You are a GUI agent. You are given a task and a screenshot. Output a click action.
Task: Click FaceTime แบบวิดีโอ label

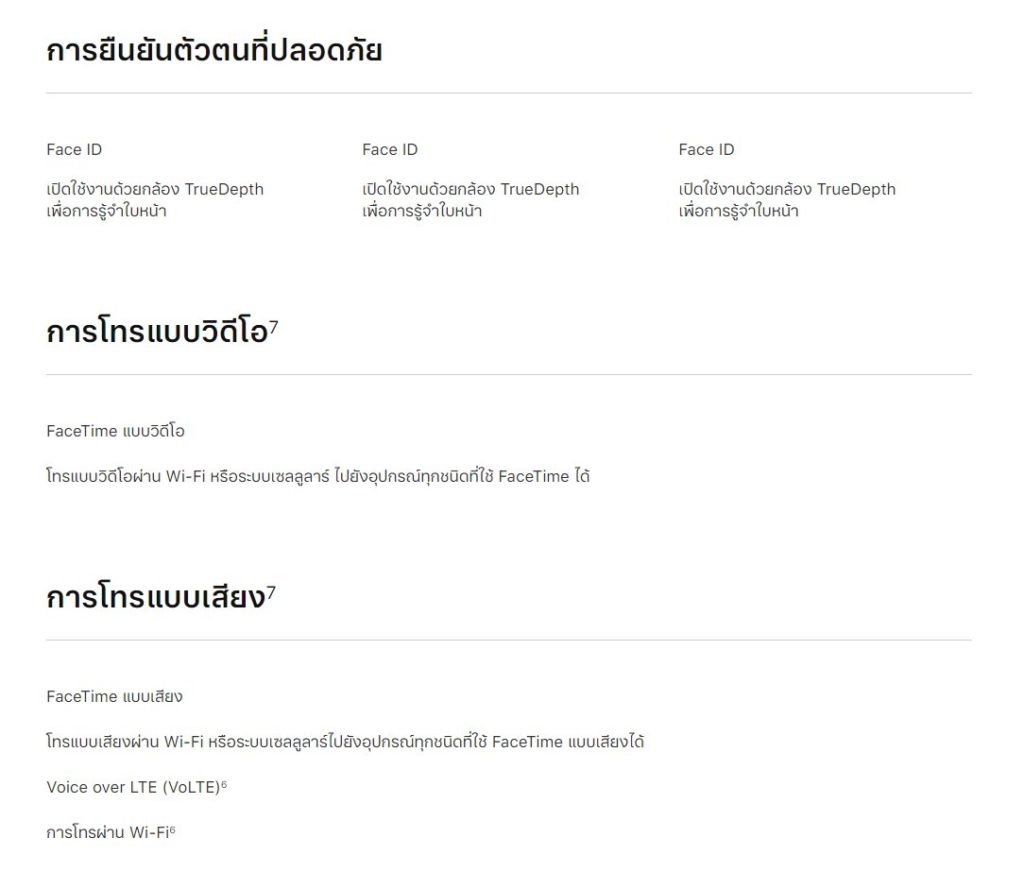pos(116,431)
